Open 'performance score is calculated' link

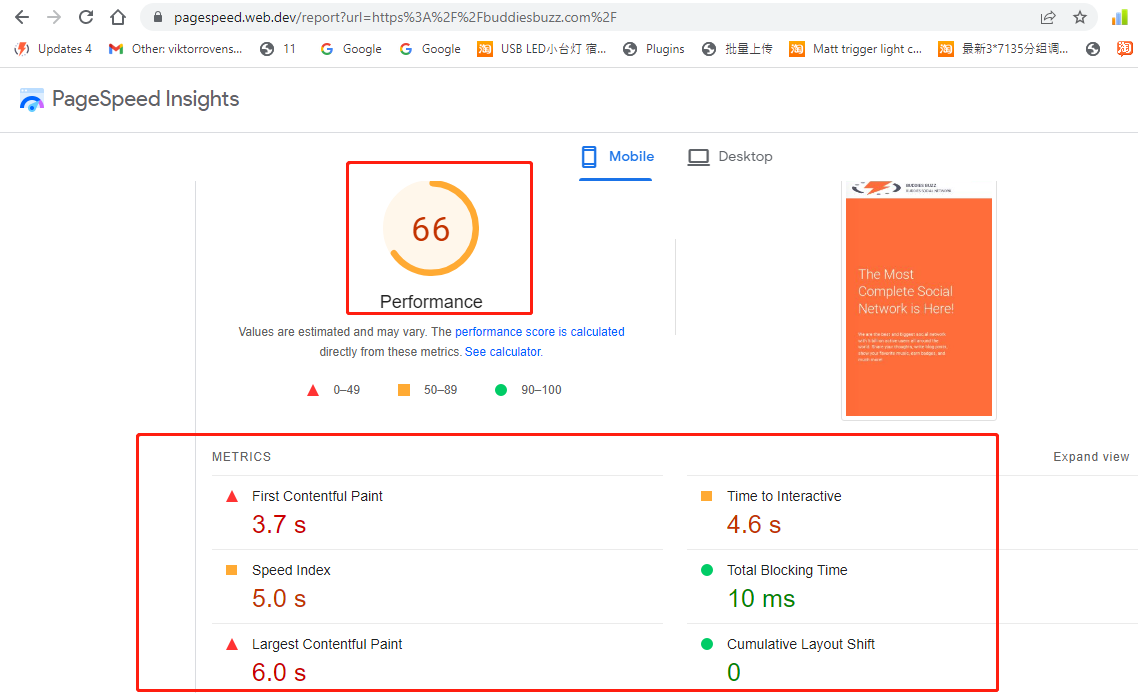pos(539,332)
